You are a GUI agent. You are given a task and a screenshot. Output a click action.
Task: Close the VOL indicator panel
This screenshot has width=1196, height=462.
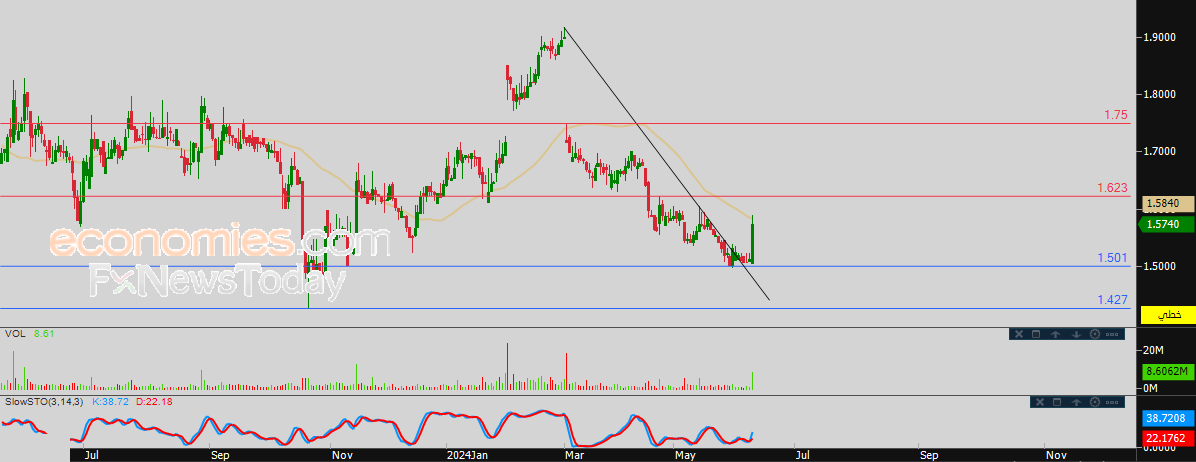(x=1019, y=334)
